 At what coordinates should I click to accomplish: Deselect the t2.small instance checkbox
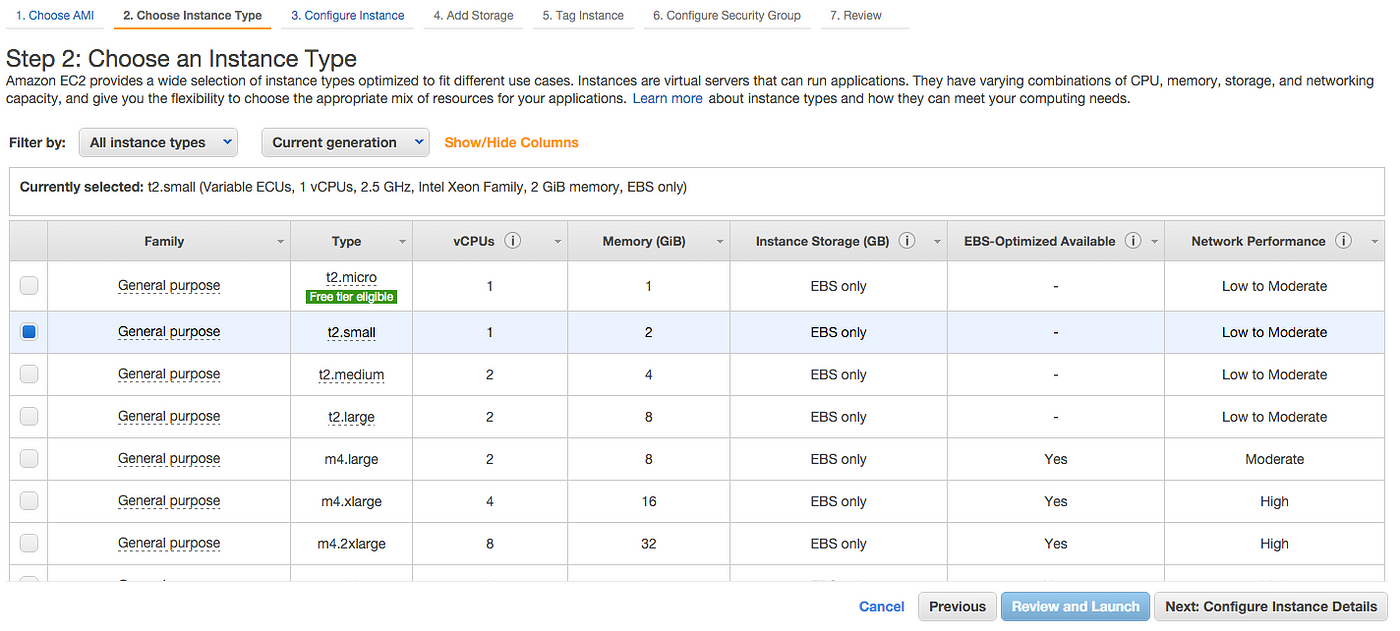click(29, 332)
